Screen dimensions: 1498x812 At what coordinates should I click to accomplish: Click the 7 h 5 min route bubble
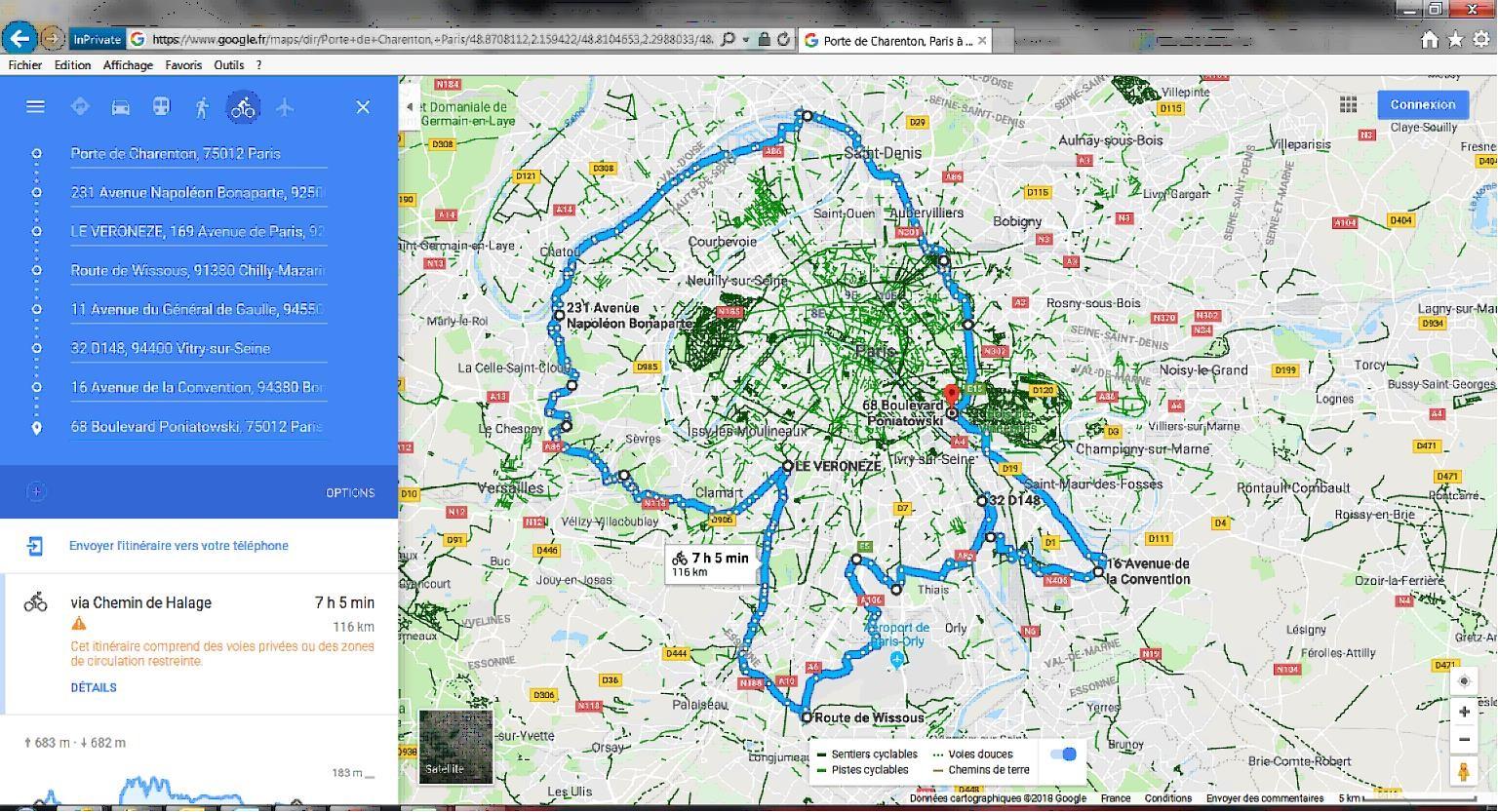[711, 563]
